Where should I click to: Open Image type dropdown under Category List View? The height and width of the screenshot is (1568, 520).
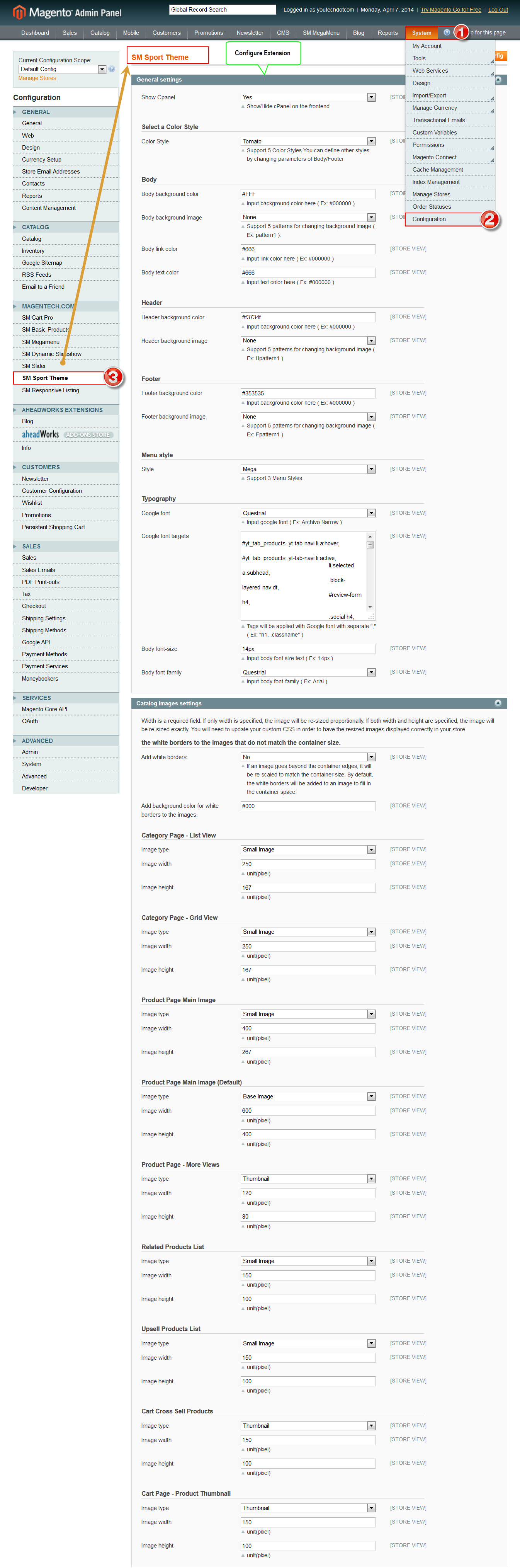pyautogui.click(x=308, y=850)
